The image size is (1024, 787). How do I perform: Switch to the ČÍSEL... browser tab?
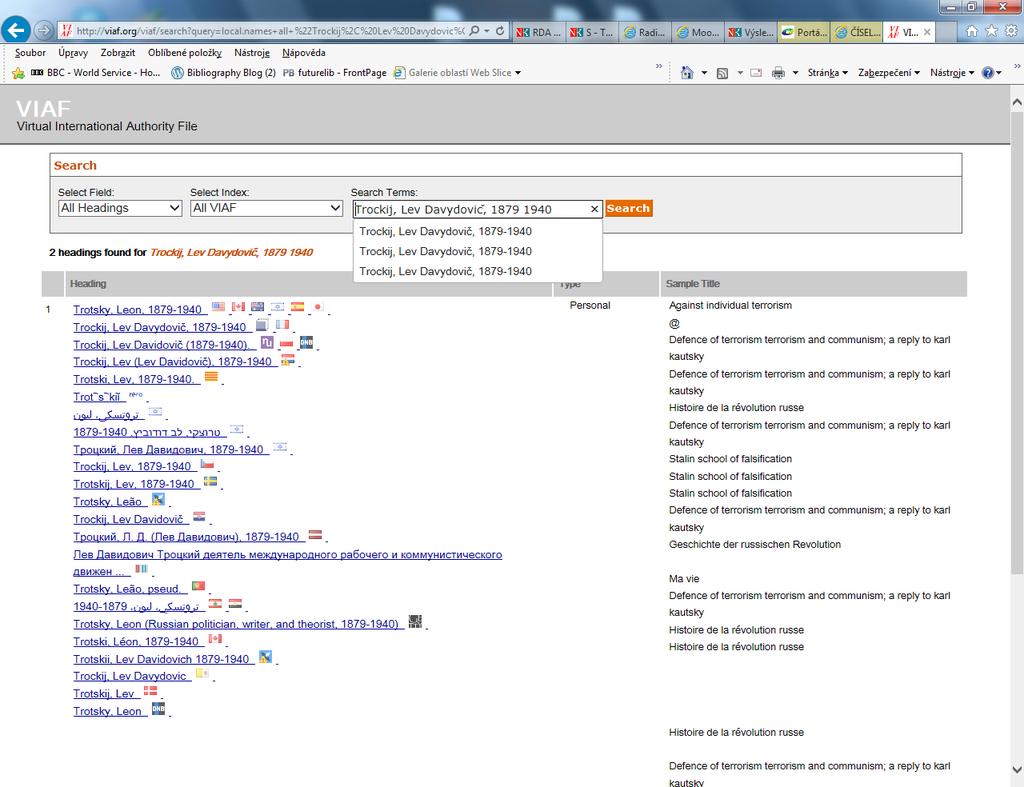pyautogui.click(x=857, y=31)
